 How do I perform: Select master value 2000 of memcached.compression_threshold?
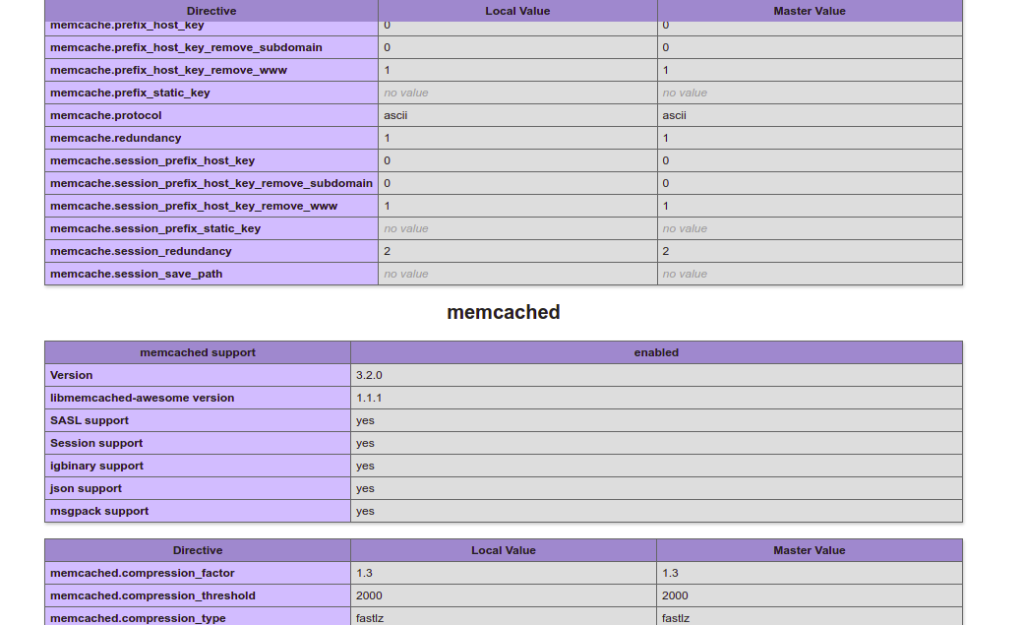coord(675,596)
